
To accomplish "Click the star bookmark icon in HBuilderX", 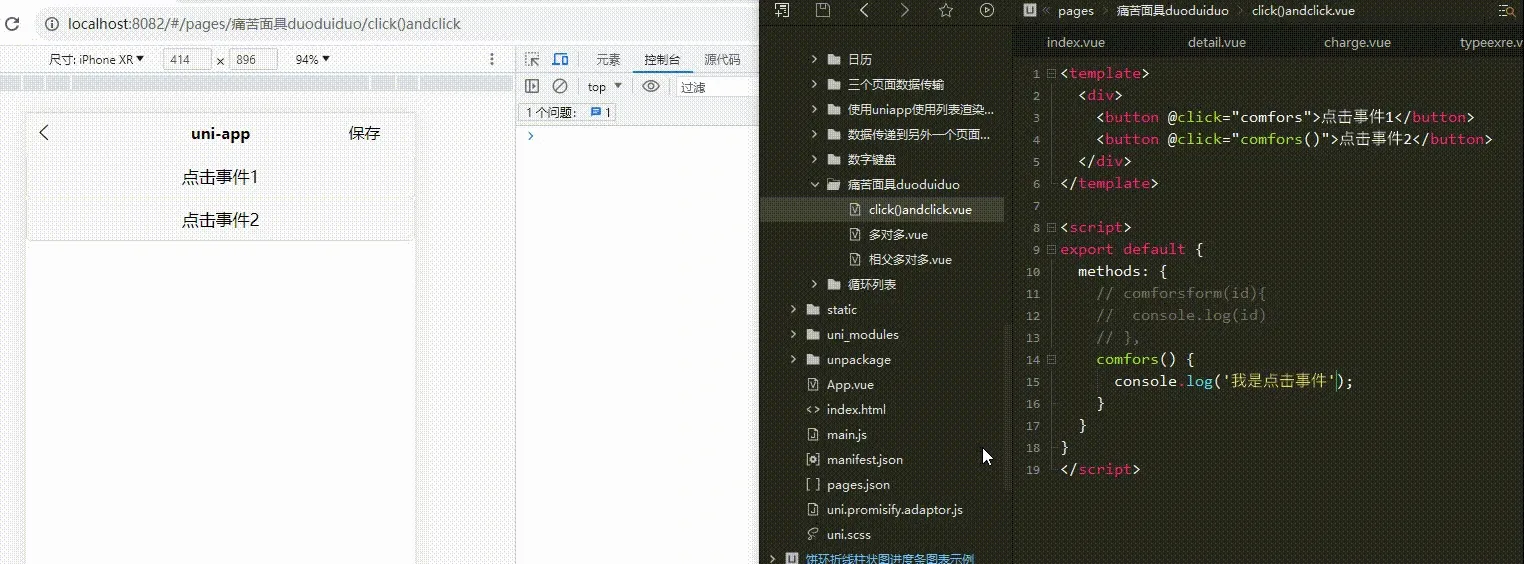I will pos(946,10).
